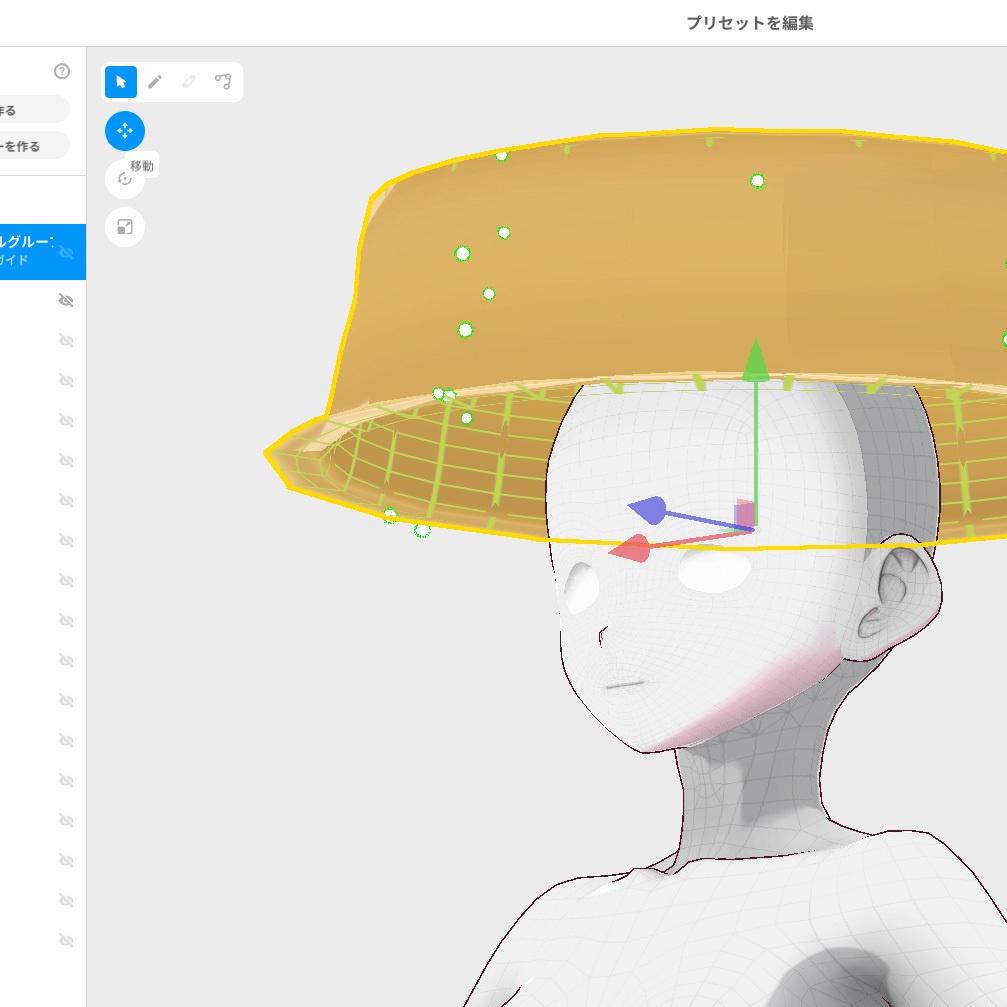
Task: Select the control point editing tool
Action: pos(223,82)
